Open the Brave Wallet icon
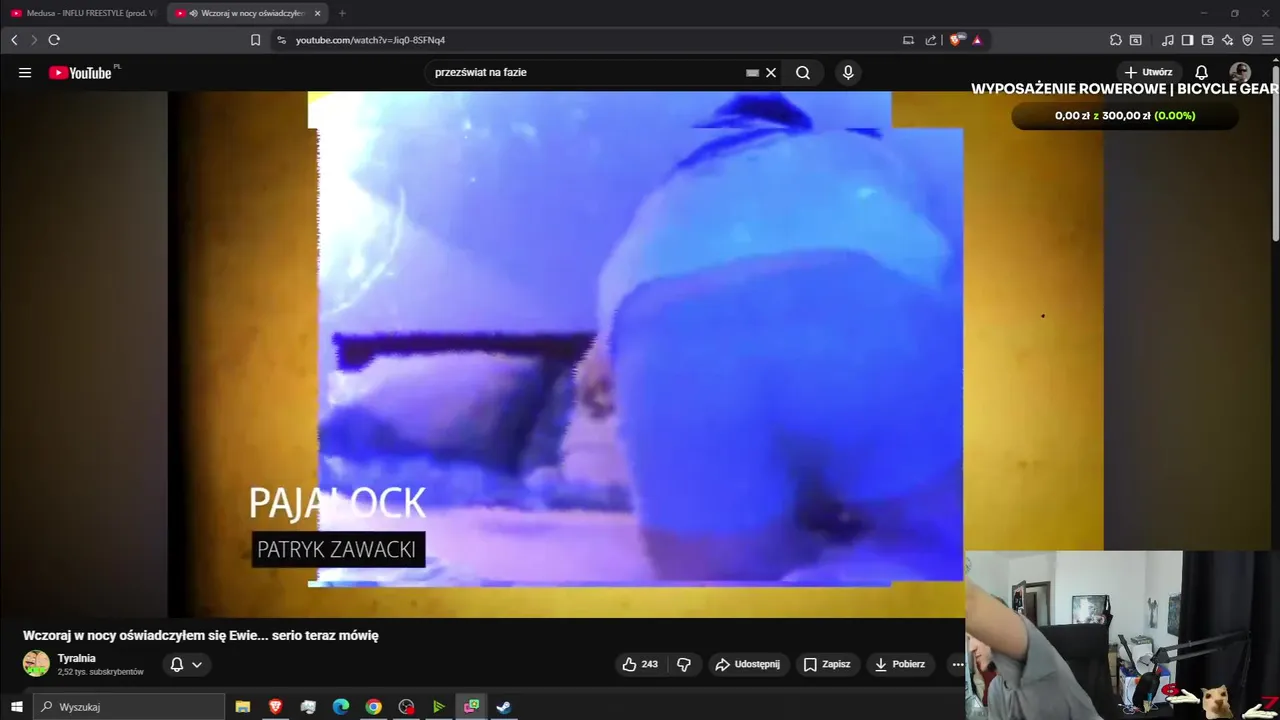 tap(1208, 40)
